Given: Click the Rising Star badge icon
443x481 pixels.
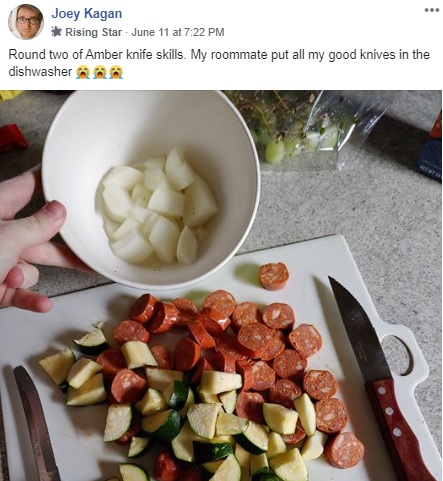Looking at the screenshot, I should pyautogui.click(x=57, y=32).
